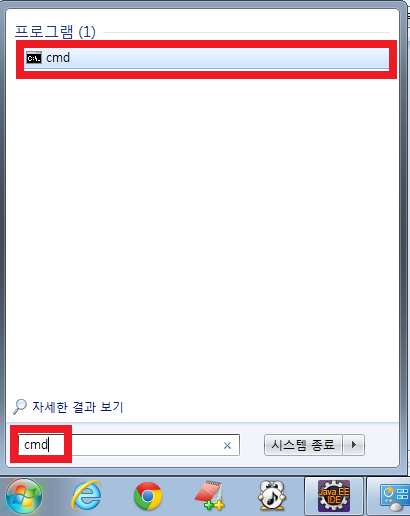Launch the music note character app icon
Image resolution: width=410 pixels, height=516 pixels.
(272, 495)
